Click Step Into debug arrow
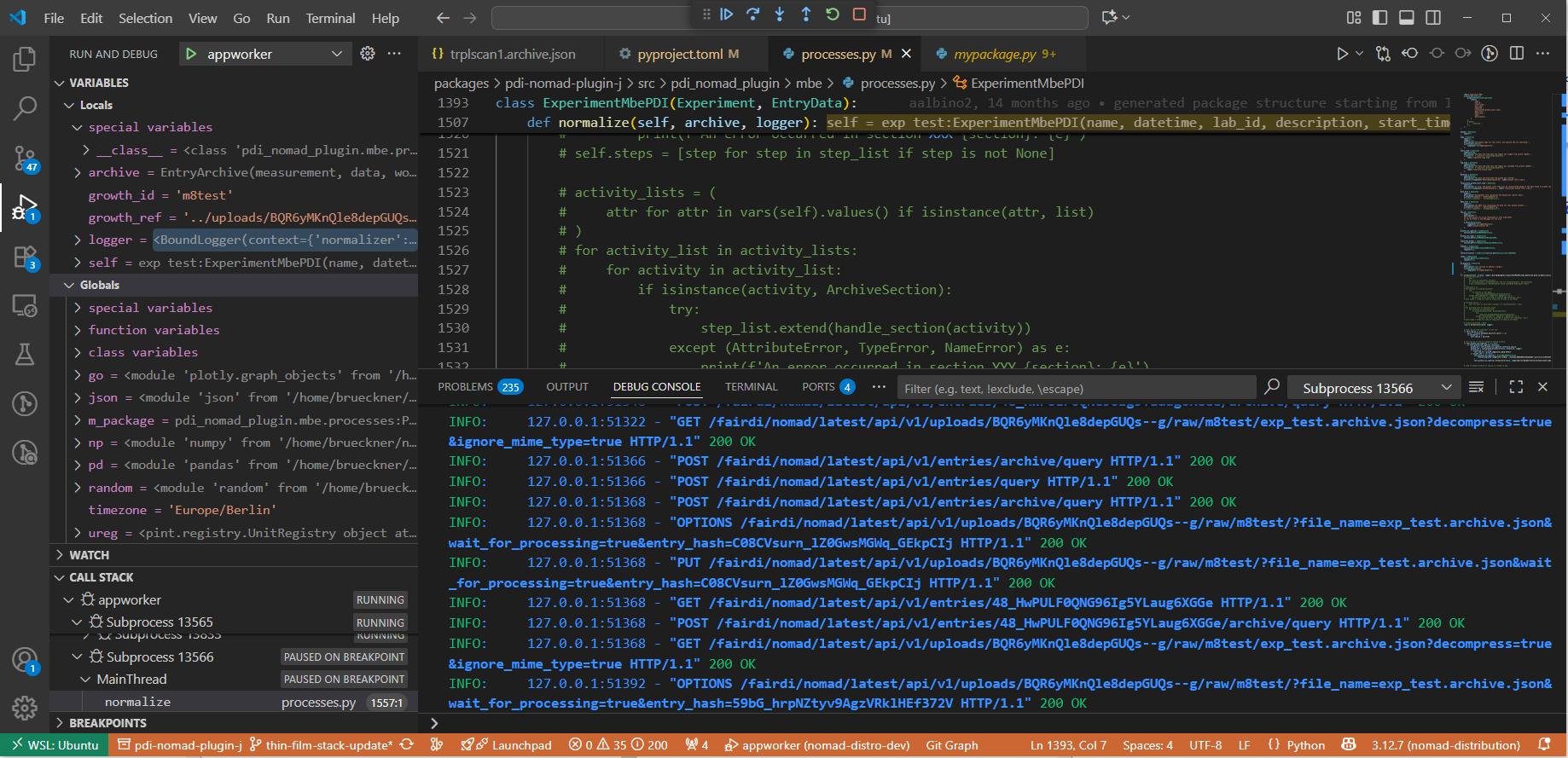Image resolution: width=1568 pixels, height=758 pixels. tap(780, 14)
